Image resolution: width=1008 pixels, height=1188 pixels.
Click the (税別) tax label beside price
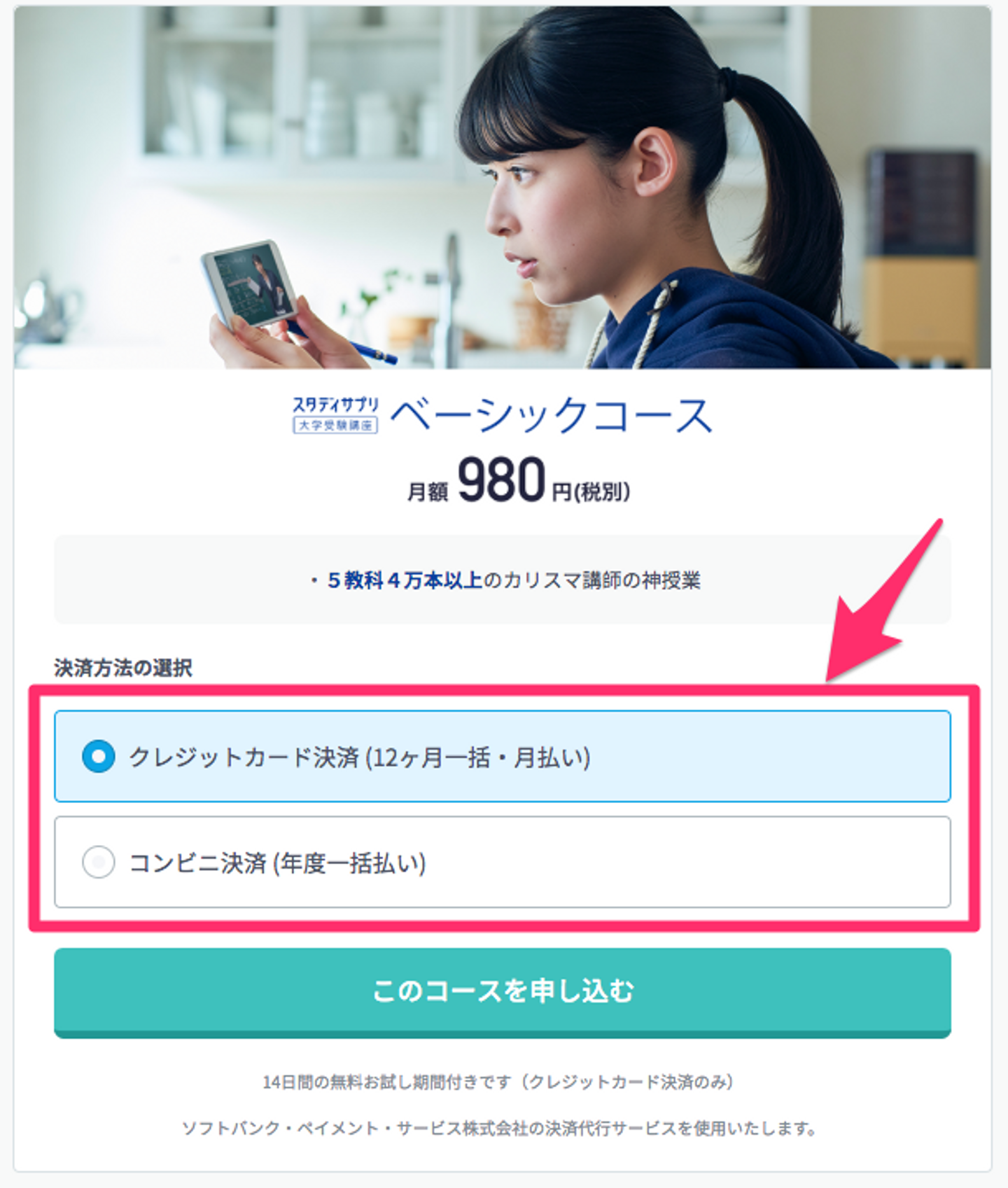pyautogui.click(x=602, y=491)
